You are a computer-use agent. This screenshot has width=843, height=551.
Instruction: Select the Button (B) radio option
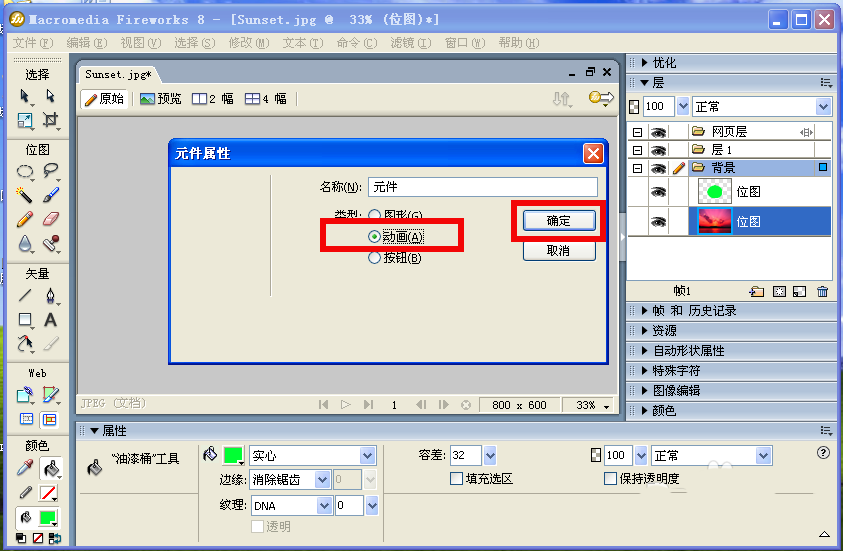coord(374,258)
